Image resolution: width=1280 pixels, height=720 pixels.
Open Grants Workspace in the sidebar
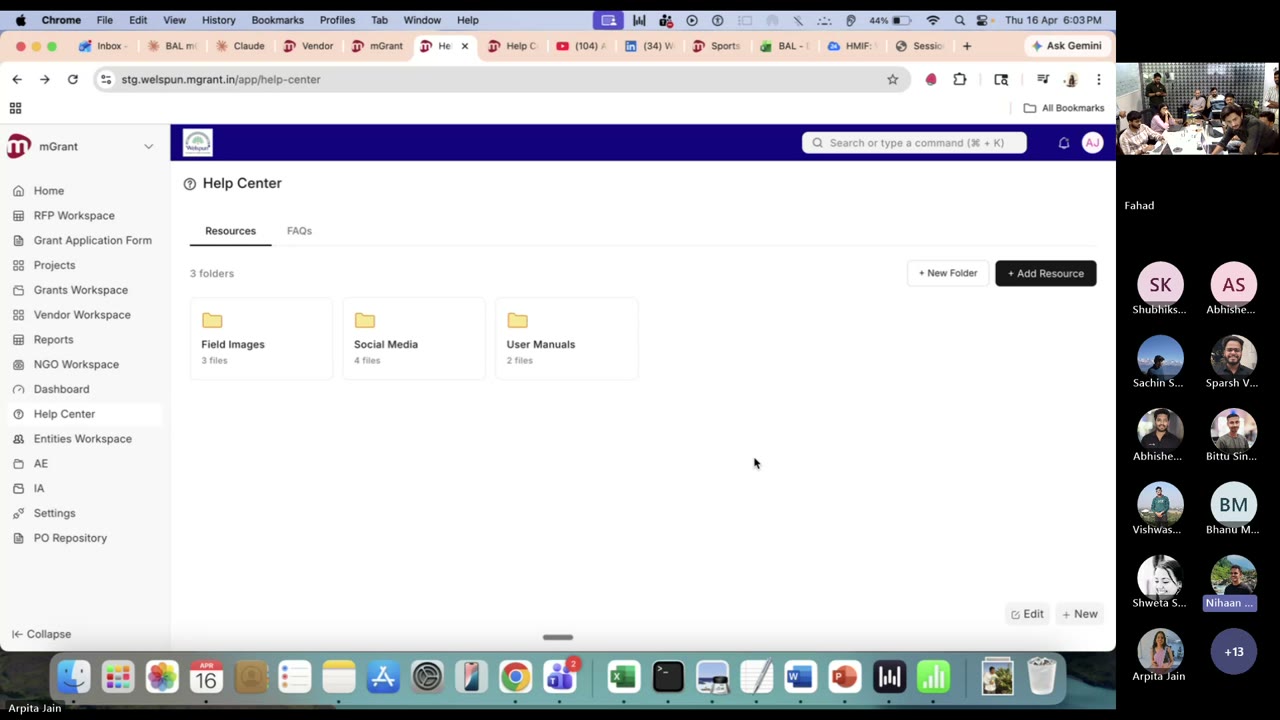tap(80, 290)
